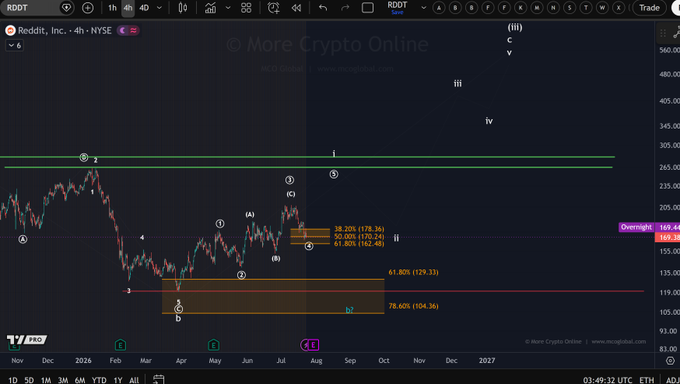Set the chart range to 3M
The height and width of the screenshot is (384, 680).
coord(63,380)
